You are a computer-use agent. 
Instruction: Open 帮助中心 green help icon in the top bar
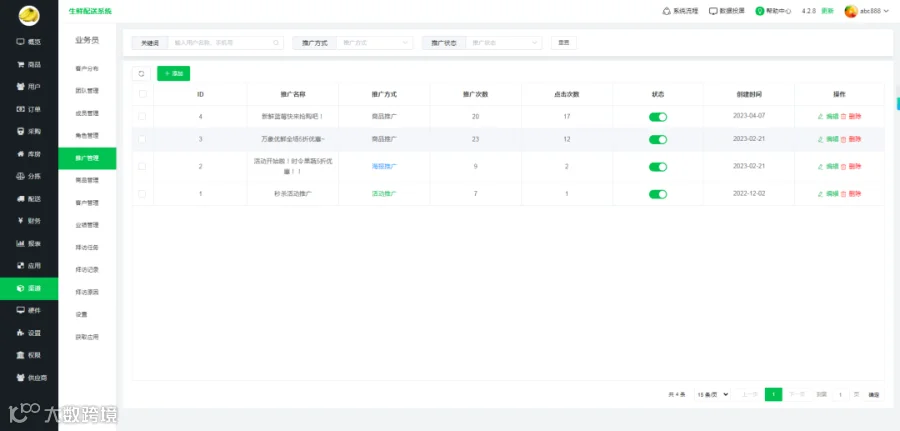[x=759, y=11]
